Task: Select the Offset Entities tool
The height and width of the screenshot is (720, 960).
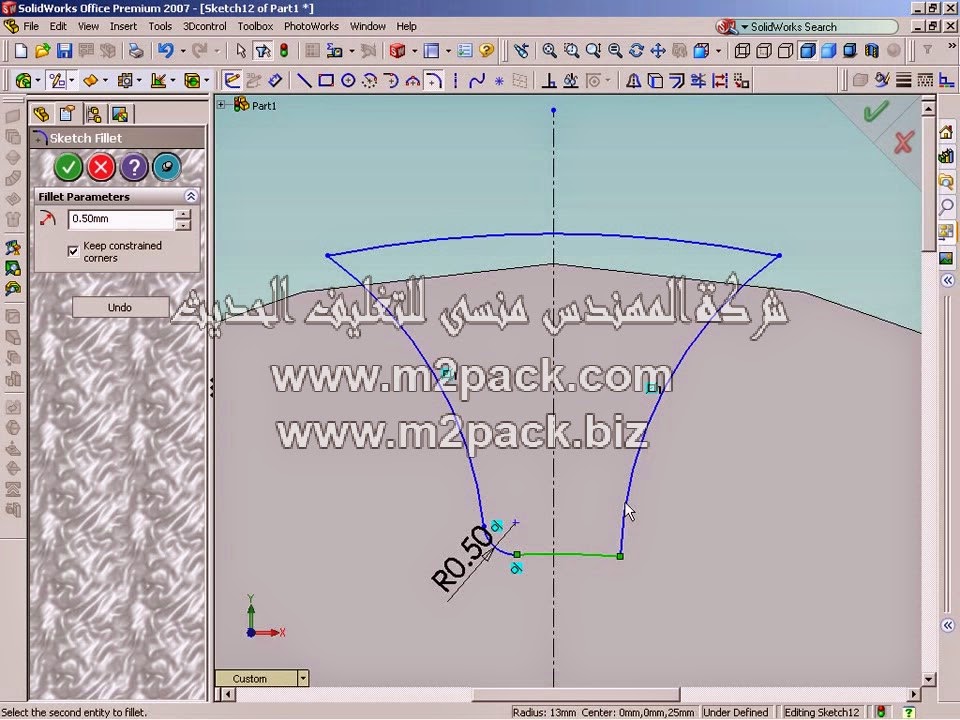Action: click(677, 80)
